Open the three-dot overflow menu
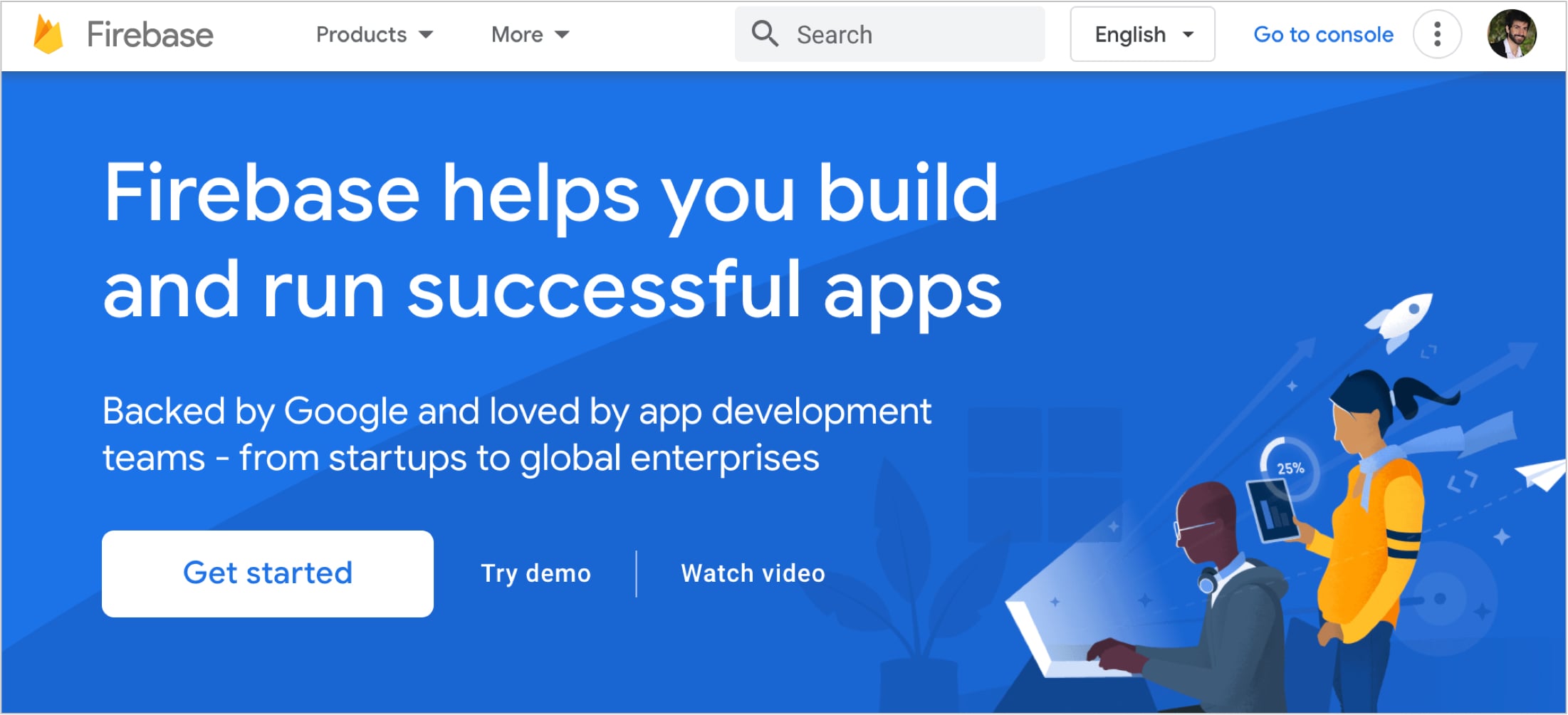 [1437, 34]
